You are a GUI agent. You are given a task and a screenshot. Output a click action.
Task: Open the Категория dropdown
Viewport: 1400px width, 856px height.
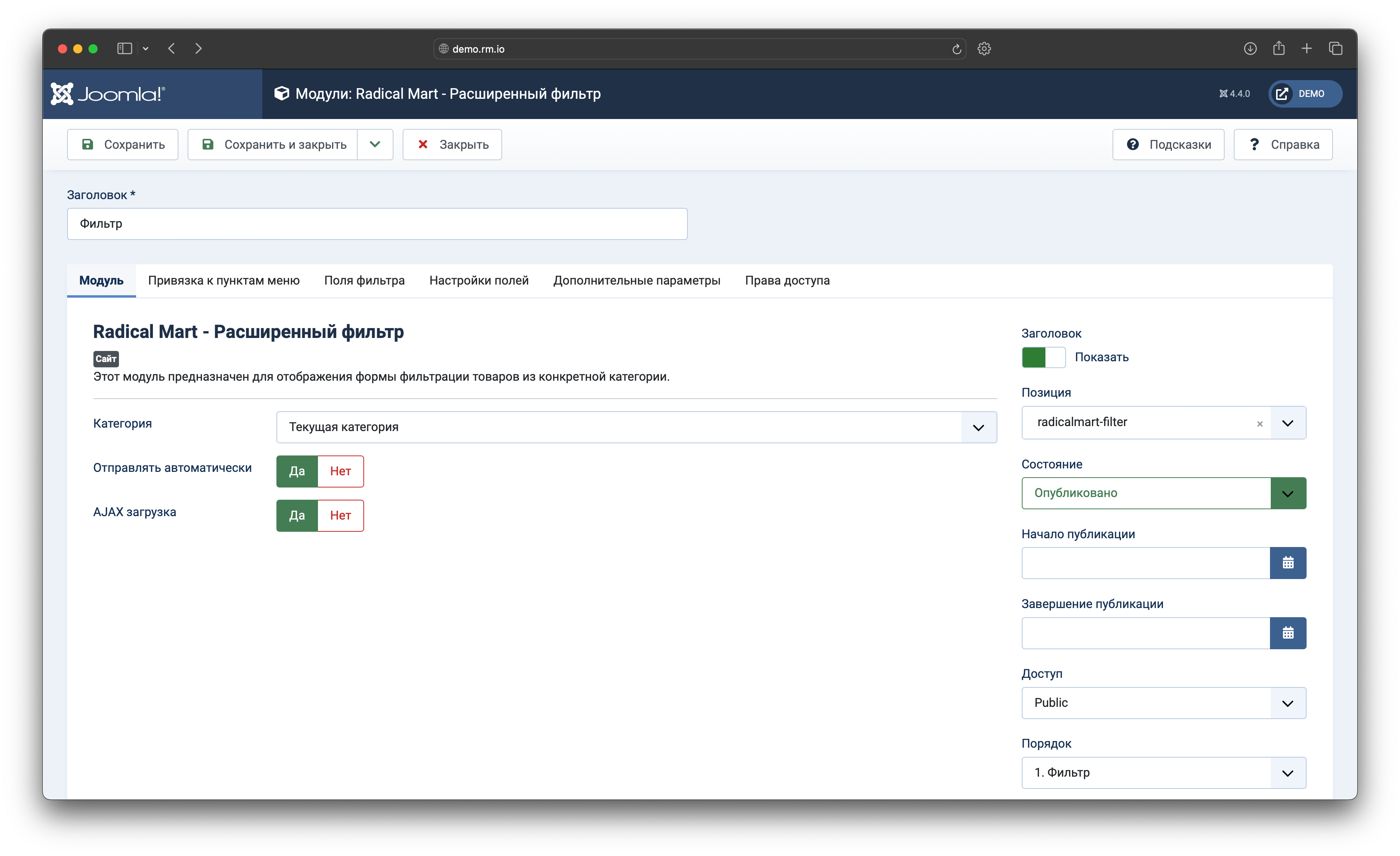pos(636,428)
